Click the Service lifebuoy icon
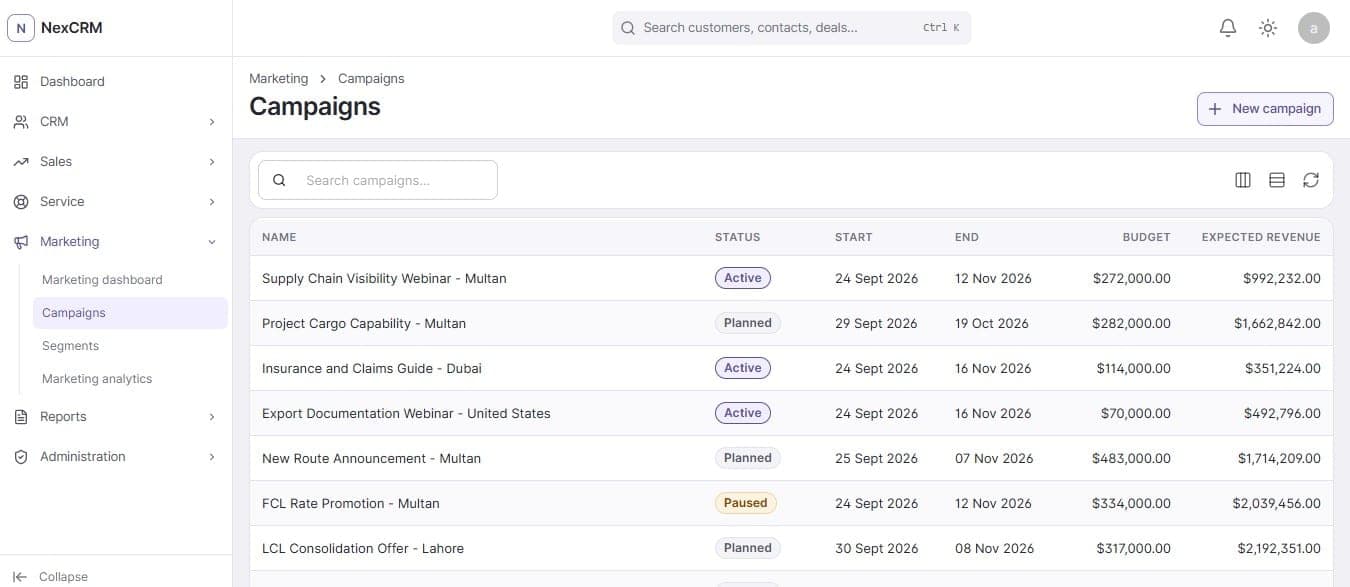Viewport: 1350px width, 587px height. [x=21, y=202]
